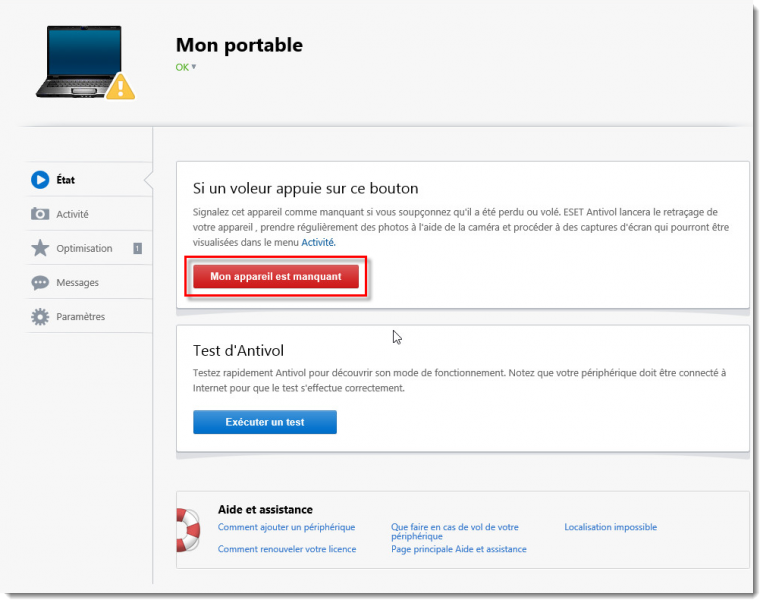Open the Localisation impossible link
Image resolution: width=760 pixels, height=600 pixels.
tap(611, 527)
